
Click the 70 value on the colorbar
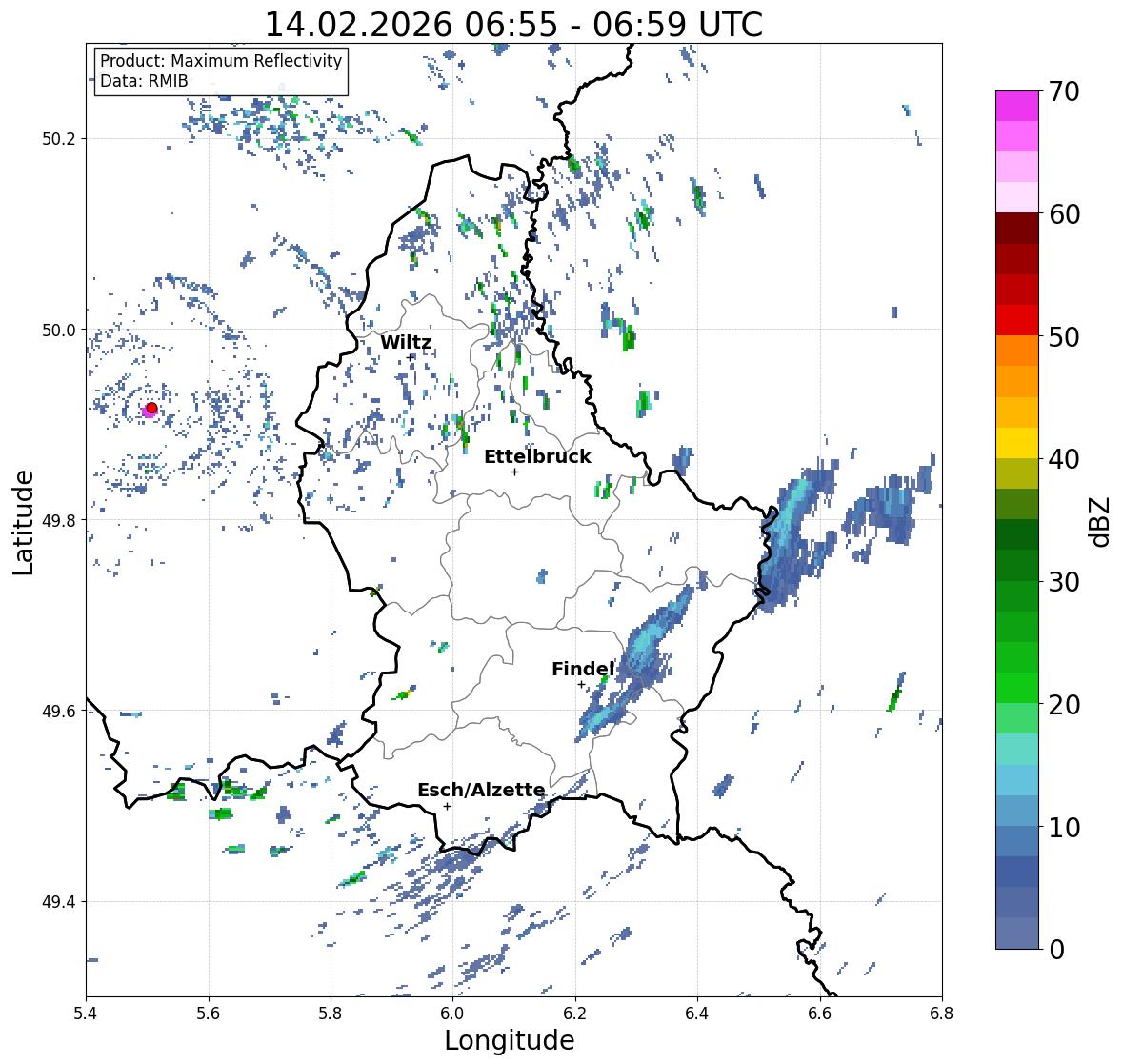point(1063,91)
